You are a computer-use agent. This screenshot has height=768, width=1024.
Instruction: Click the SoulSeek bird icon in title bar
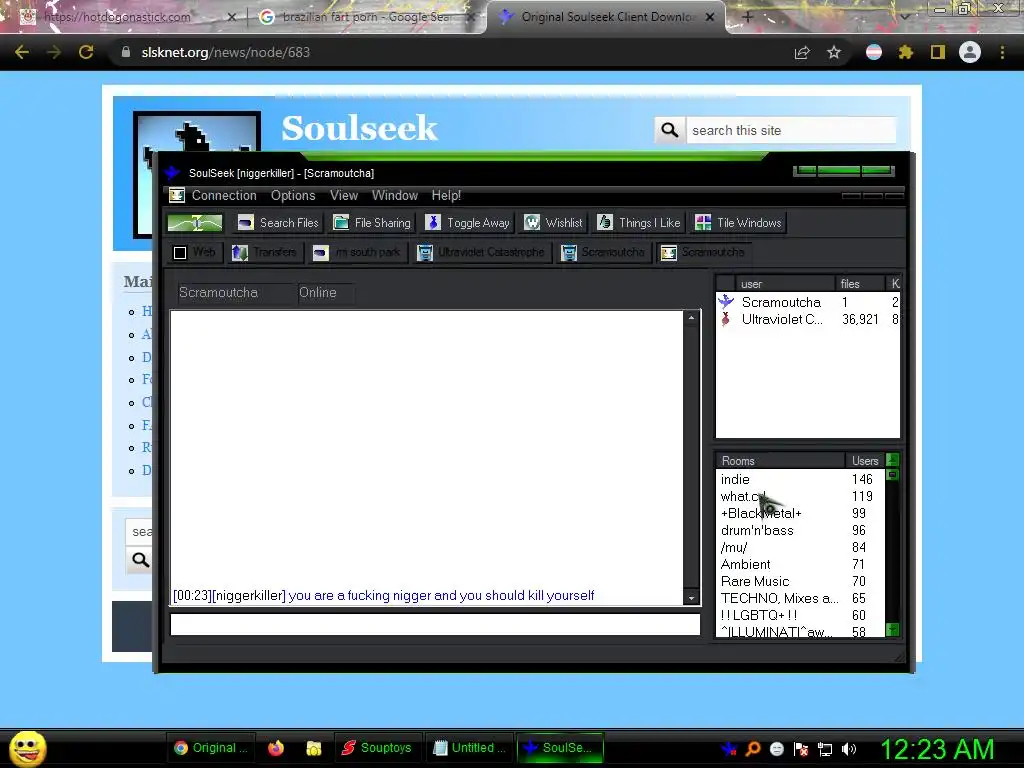[172, 172]
